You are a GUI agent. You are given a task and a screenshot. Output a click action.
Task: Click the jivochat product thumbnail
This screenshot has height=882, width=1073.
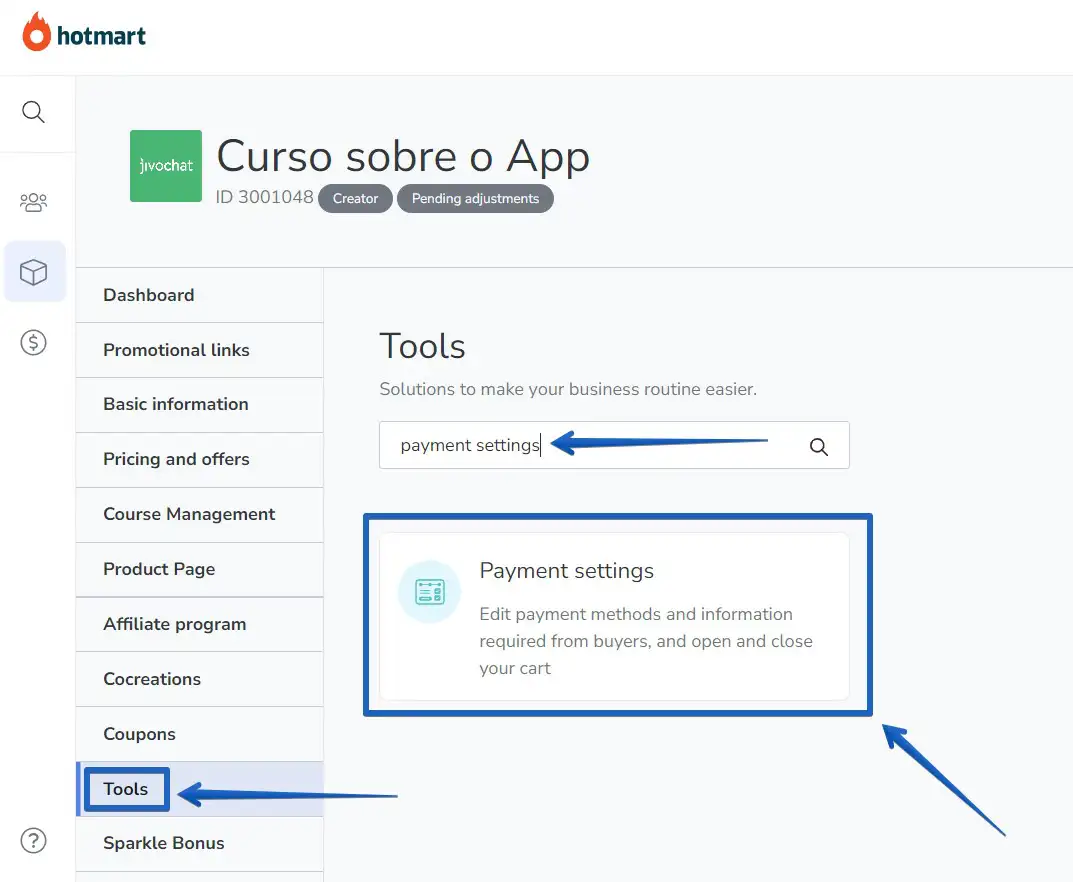tap(166, 166)
